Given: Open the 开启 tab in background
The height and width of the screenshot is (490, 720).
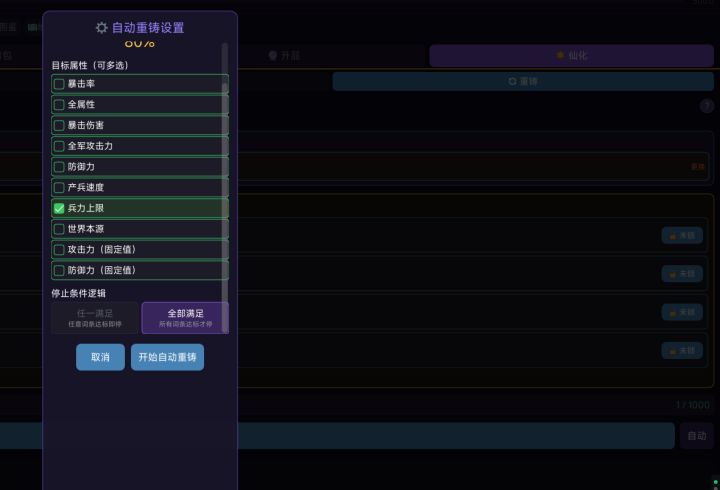Looking at the screenshot, I should [284, 56].
